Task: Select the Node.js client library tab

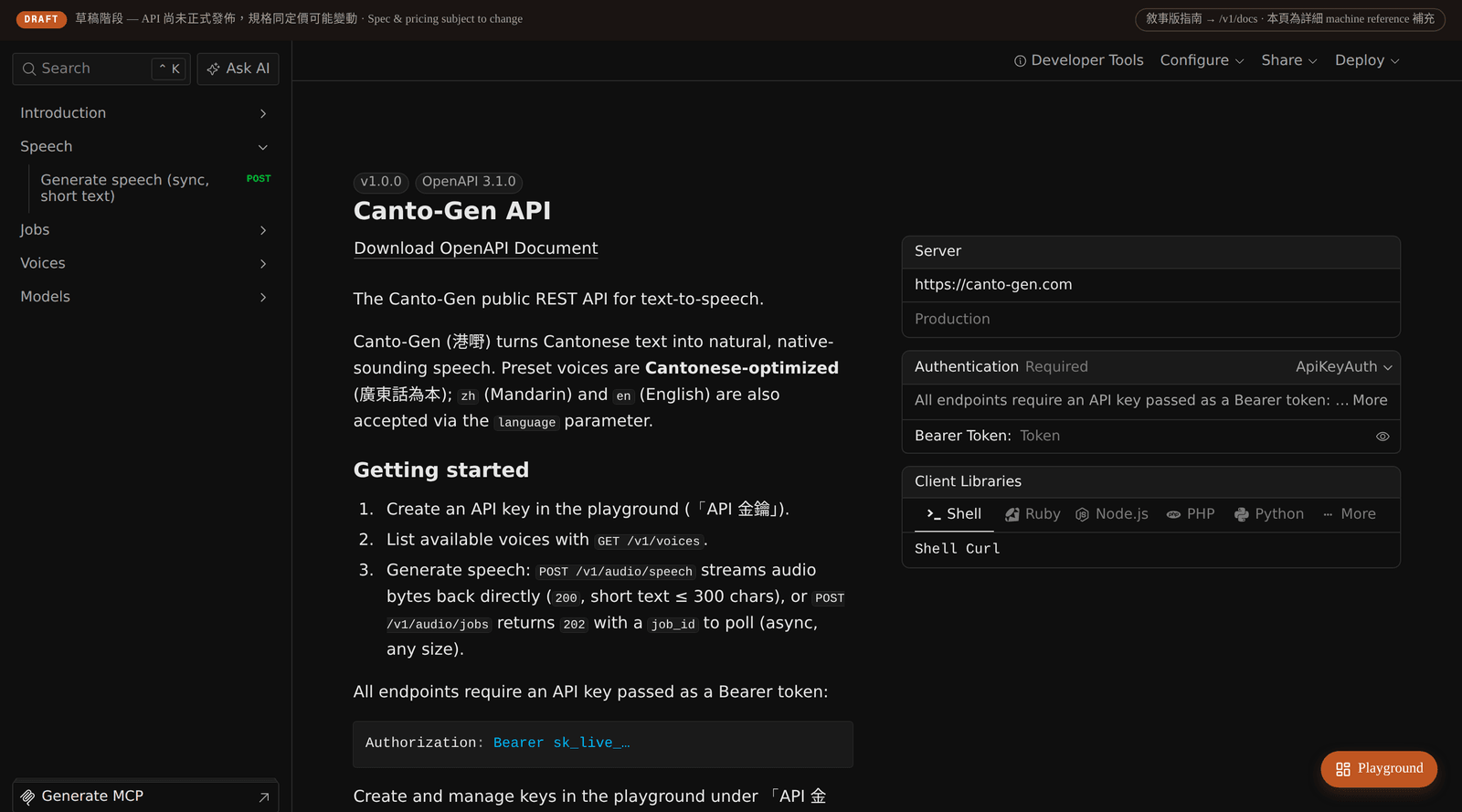Action: pyautogui.click(x=1112, y=514)
